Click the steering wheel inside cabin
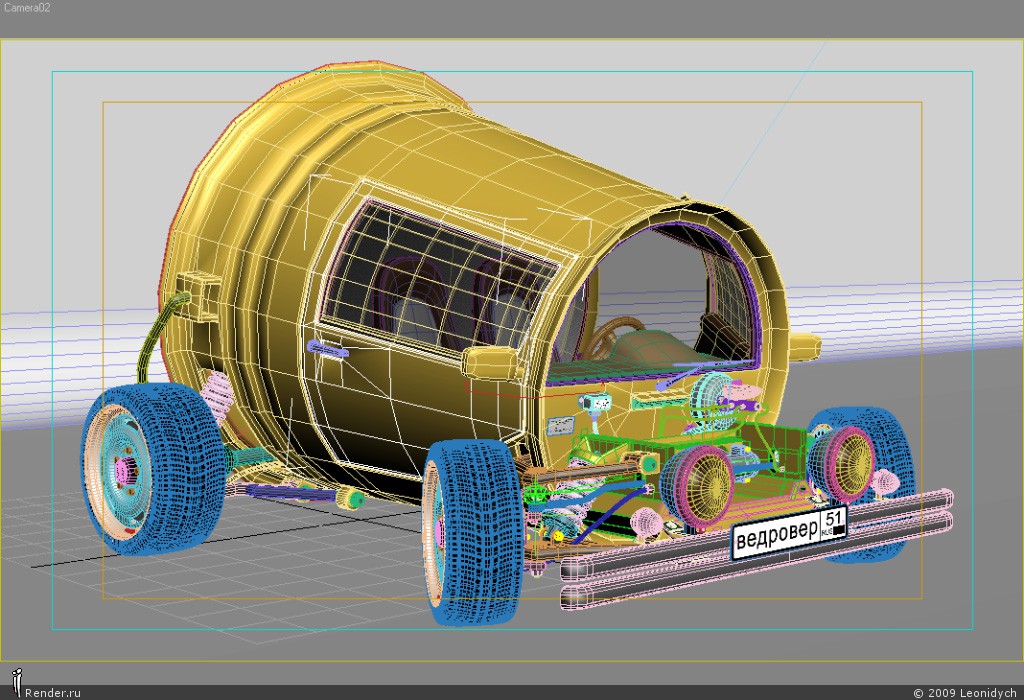The width and height of the screenshot is (1024, 700). coord(616,333)
